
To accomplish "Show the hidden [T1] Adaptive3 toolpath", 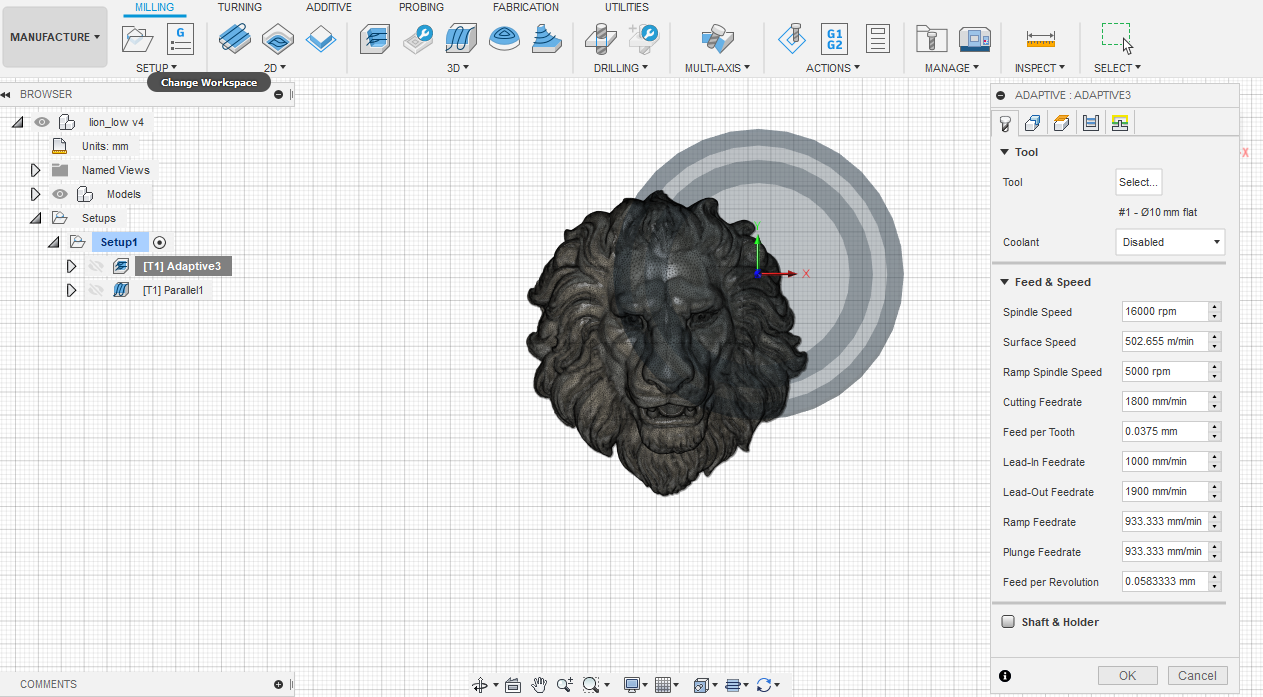I will click(96, 266).
